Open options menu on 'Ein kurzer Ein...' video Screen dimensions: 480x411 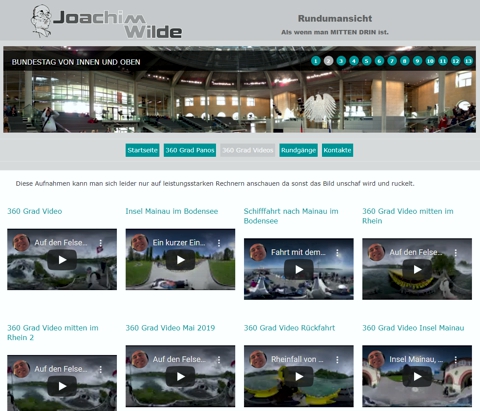[219, 243]
